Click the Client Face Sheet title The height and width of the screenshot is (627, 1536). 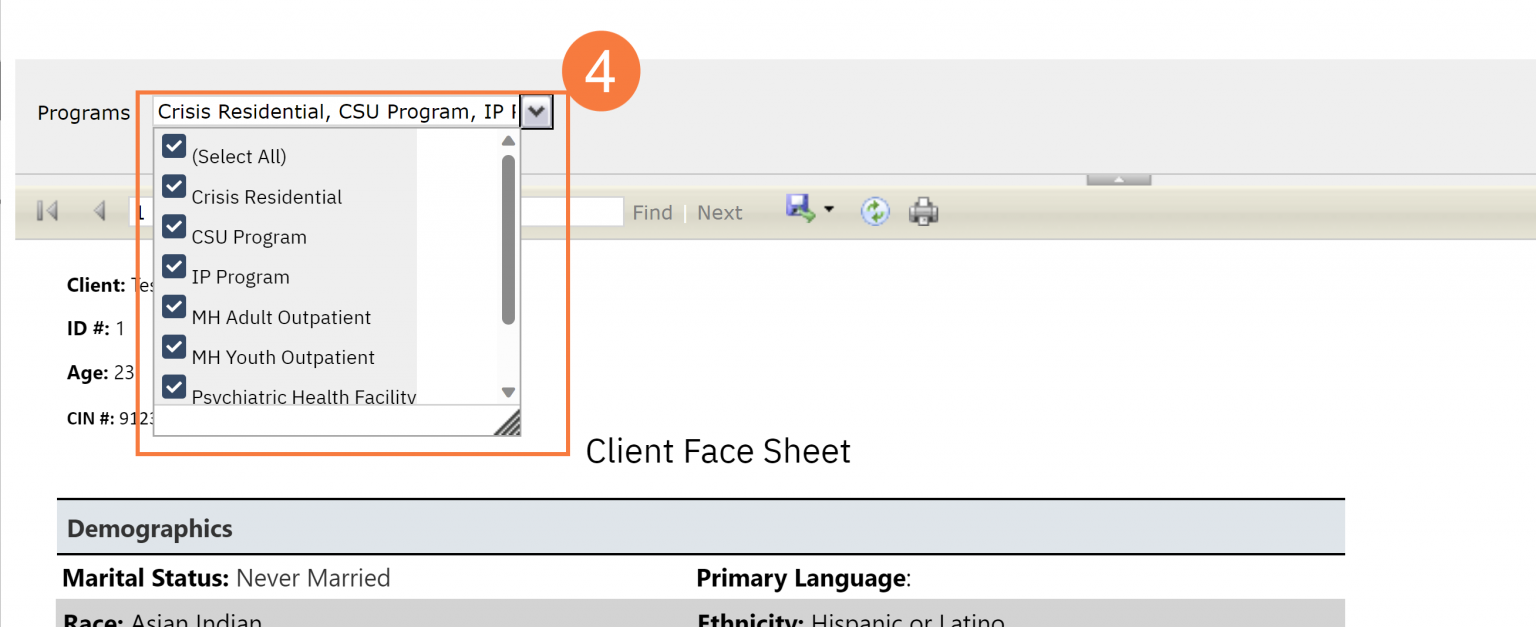tap(718, 451)
